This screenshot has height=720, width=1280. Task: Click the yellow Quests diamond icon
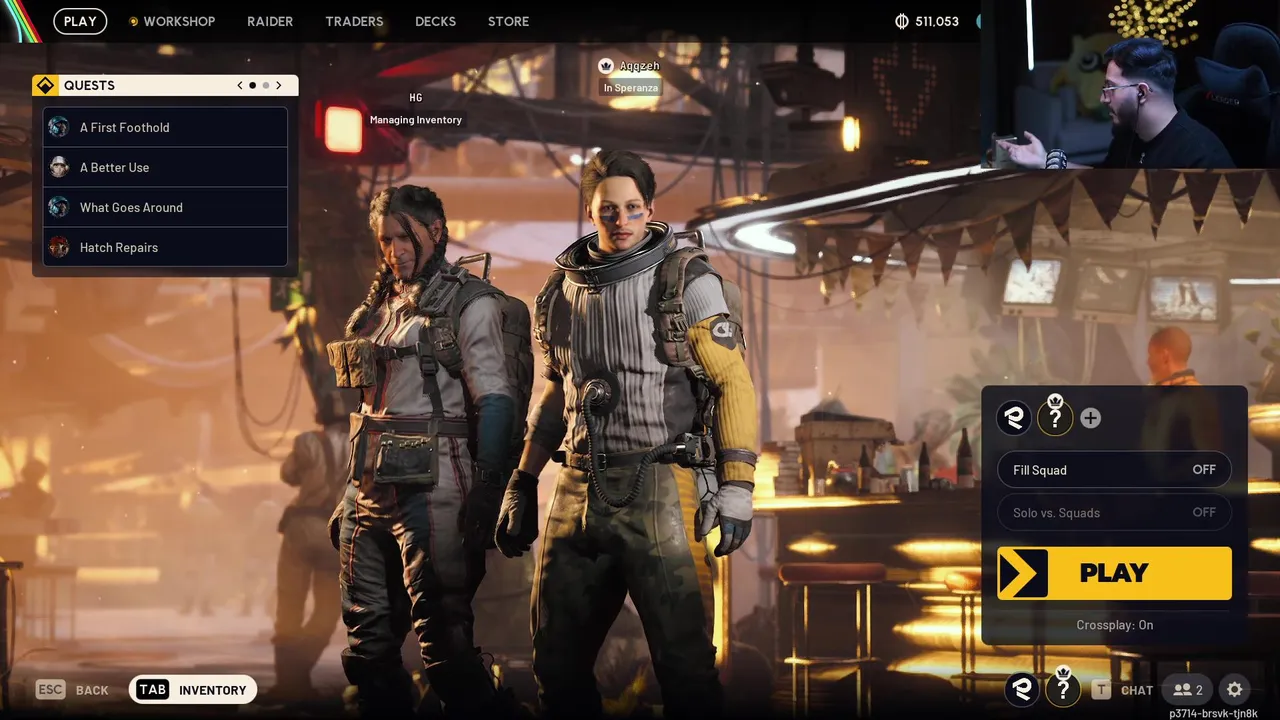click(45, 85)
